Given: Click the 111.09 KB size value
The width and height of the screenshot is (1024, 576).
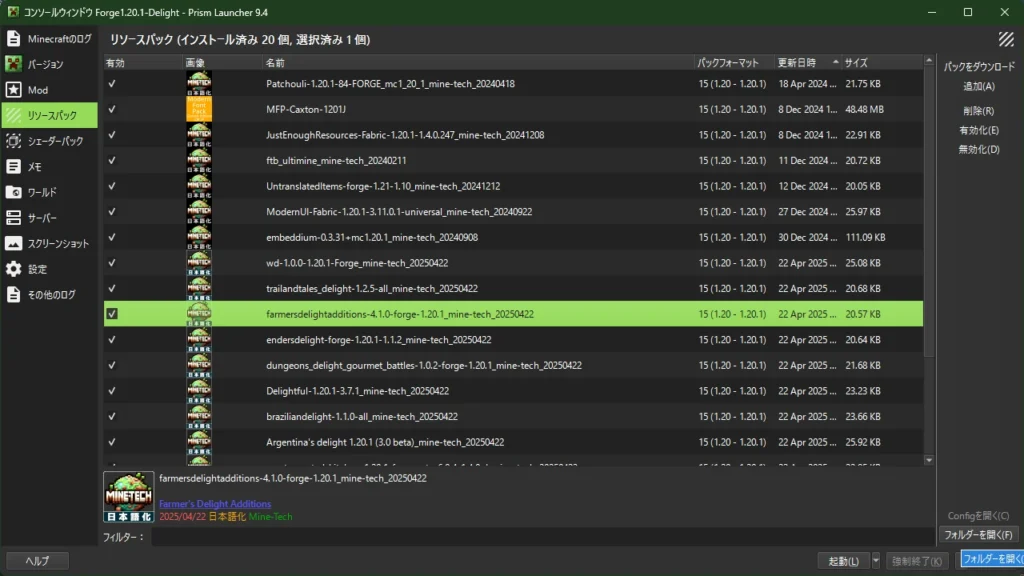Looking at the screenshot, I should [865, 237].
